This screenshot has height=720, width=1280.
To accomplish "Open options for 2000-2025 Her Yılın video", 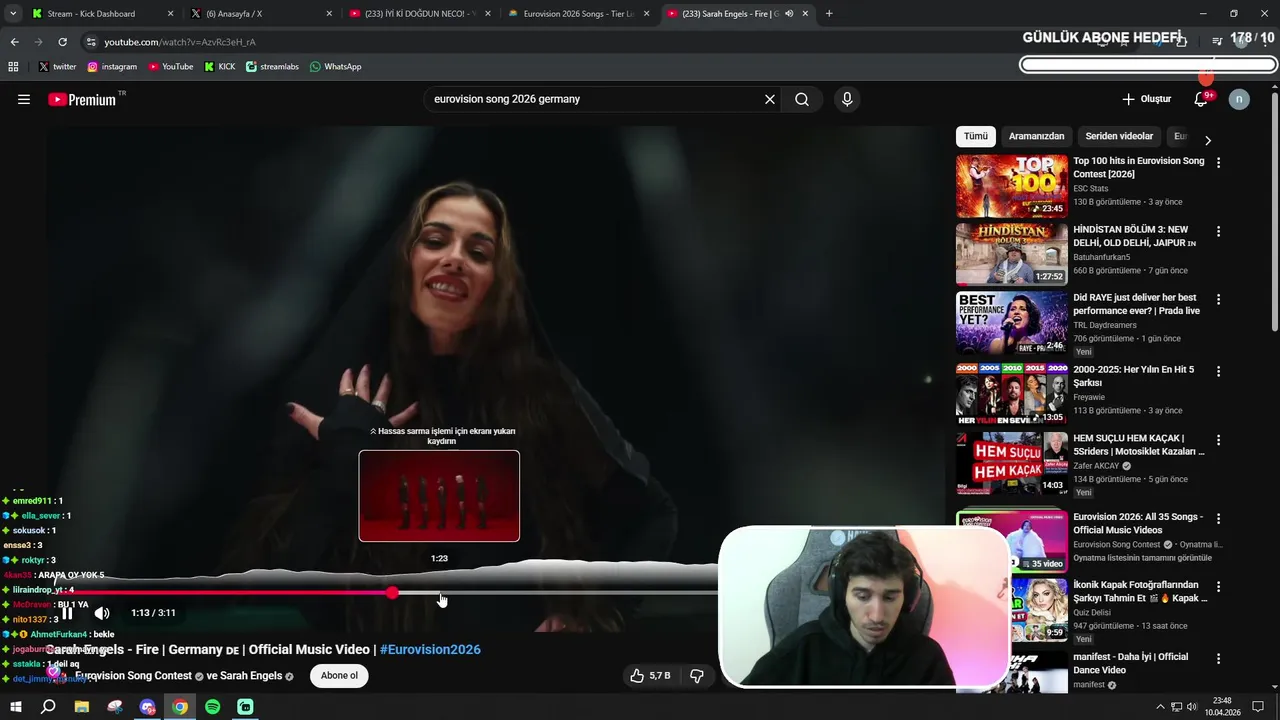I will (1218, 371).
